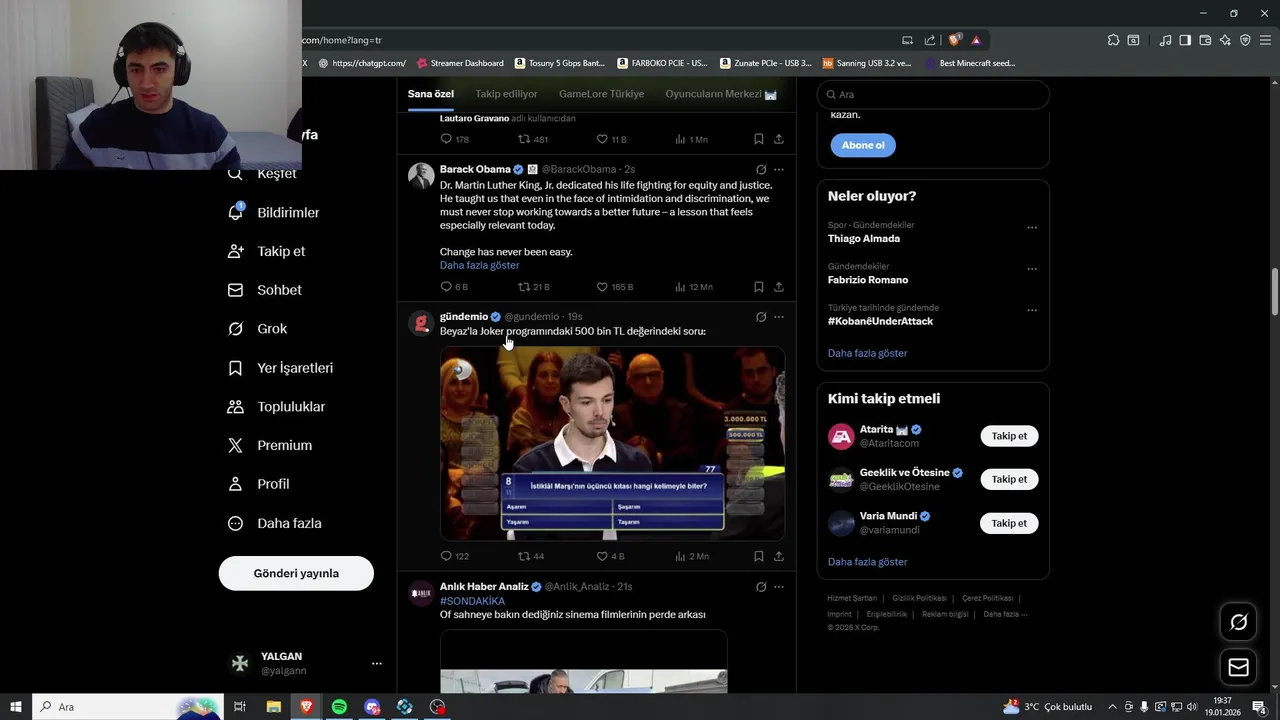This screenshot has height=720, width=1280.
Task: Open the Brave Shields icon
Action: (x=955, y=40)
